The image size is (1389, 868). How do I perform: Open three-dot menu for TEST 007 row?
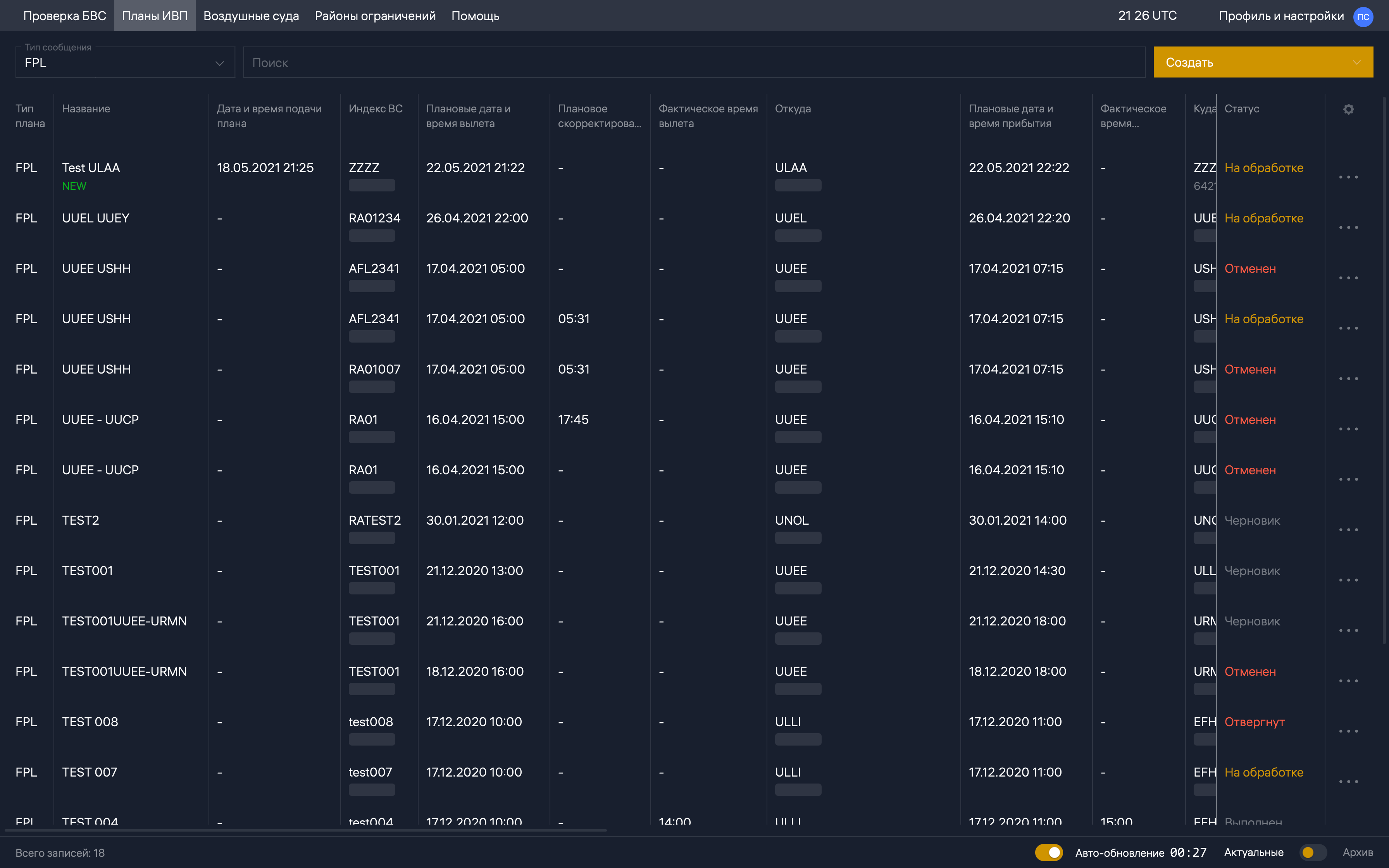1348,782
